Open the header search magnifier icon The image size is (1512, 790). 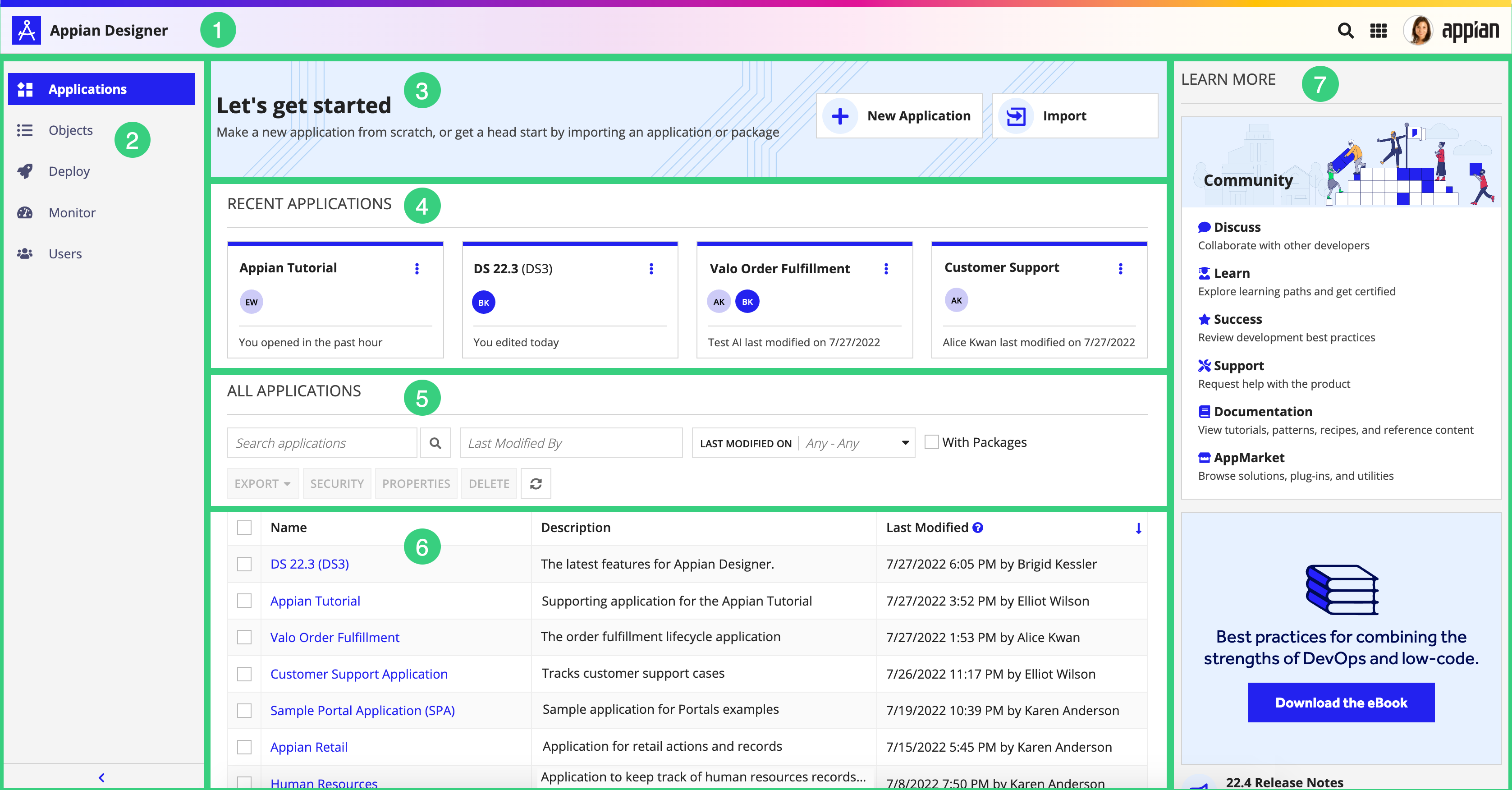pyautogui.click(x=1345, y=31)
